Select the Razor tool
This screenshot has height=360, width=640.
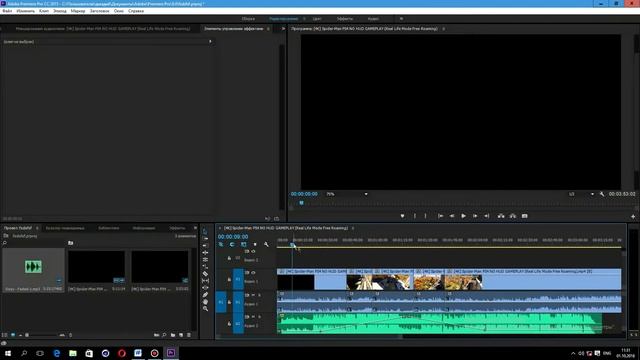pos(205,274)
